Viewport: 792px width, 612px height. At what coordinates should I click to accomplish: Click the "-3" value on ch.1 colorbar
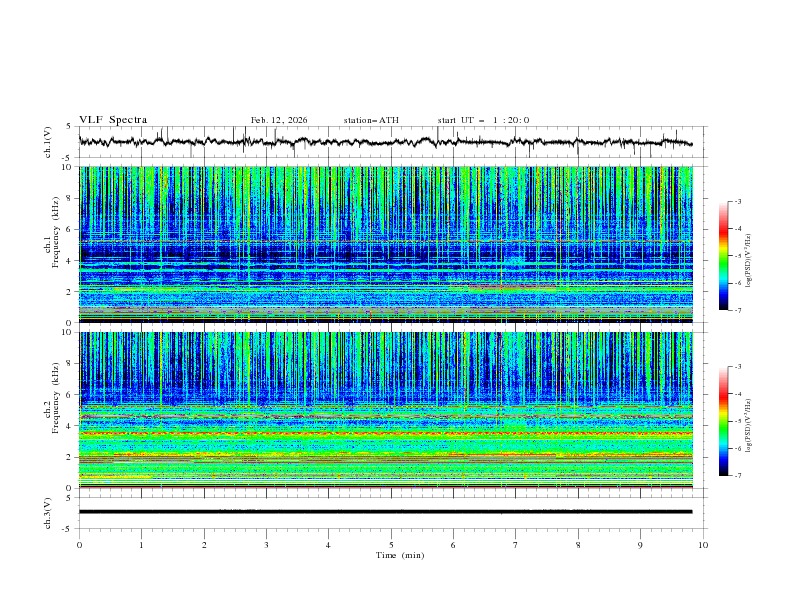point(738,201)
